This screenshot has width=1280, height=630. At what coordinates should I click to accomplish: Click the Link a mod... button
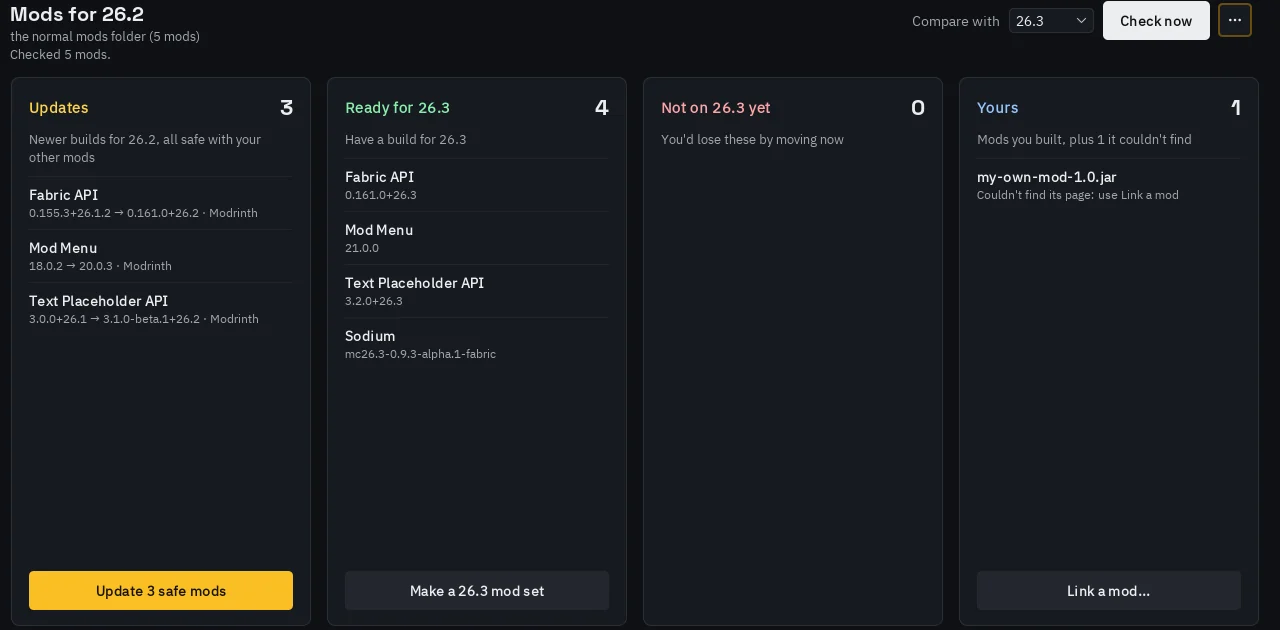click(x=1109, y=590)
